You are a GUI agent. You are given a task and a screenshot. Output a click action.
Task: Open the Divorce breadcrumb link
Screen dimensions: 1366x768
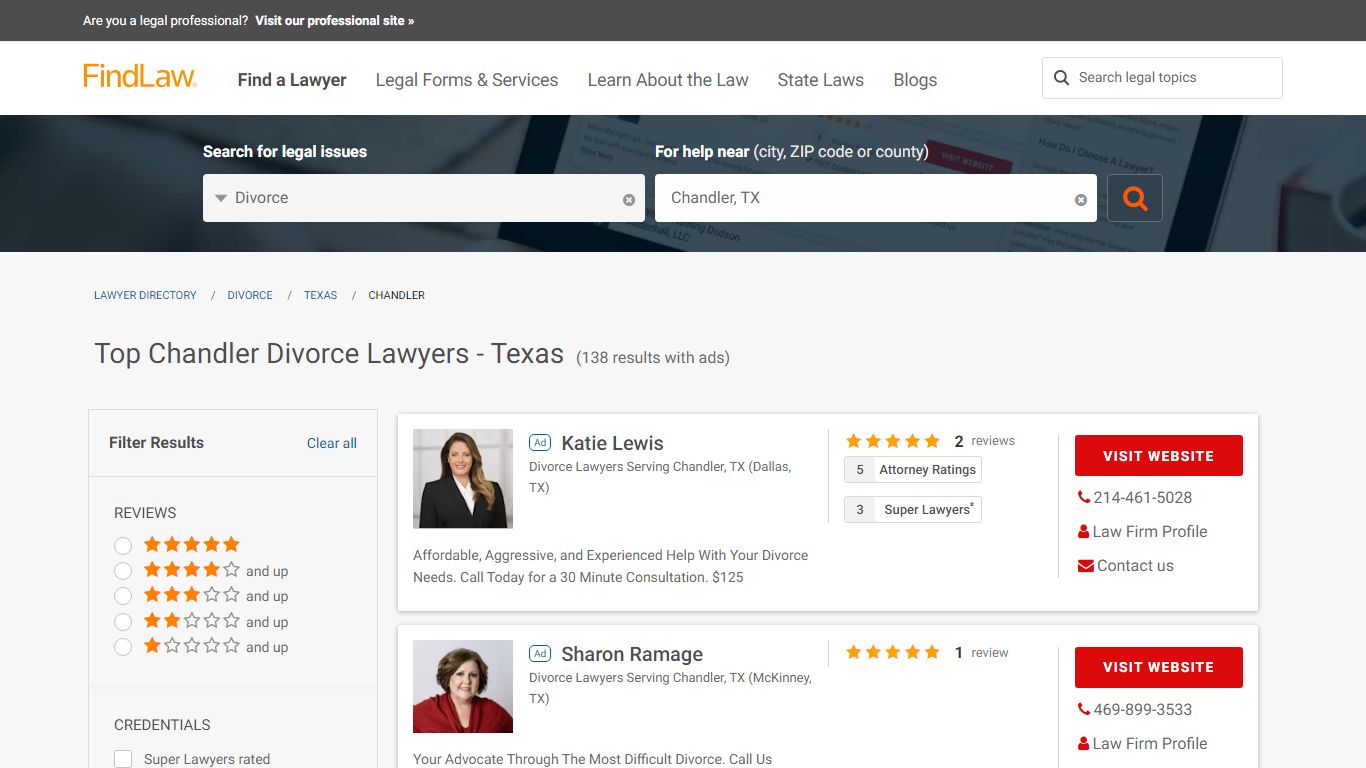[250, 295]
